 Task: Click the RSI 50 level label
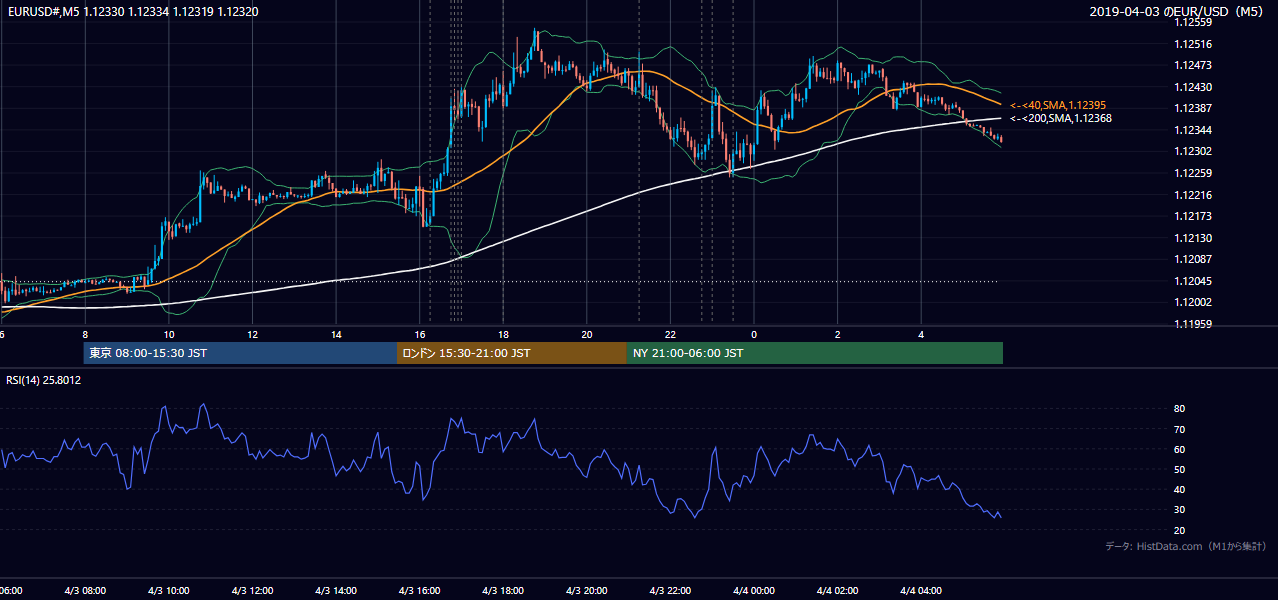pos(1180,469)
